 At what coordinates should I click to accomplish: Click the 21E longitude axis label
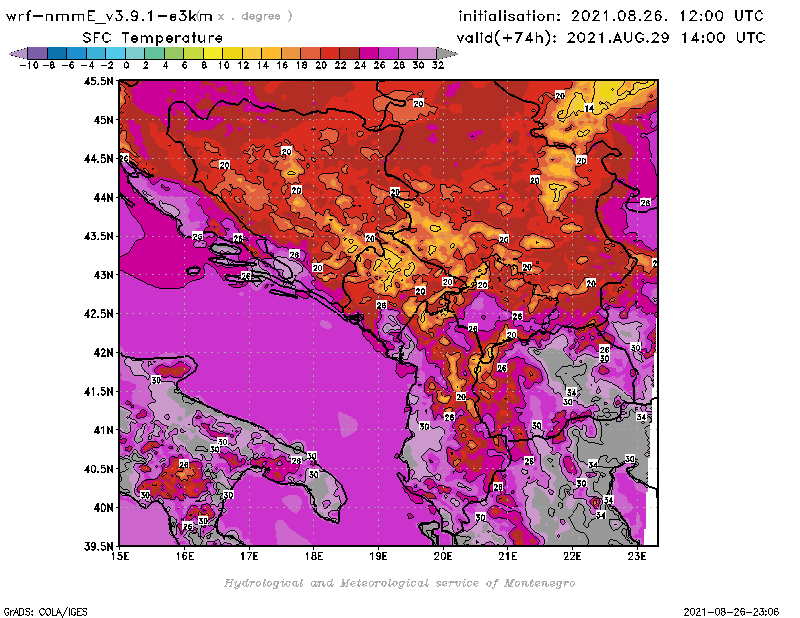(x=508, y=556)
